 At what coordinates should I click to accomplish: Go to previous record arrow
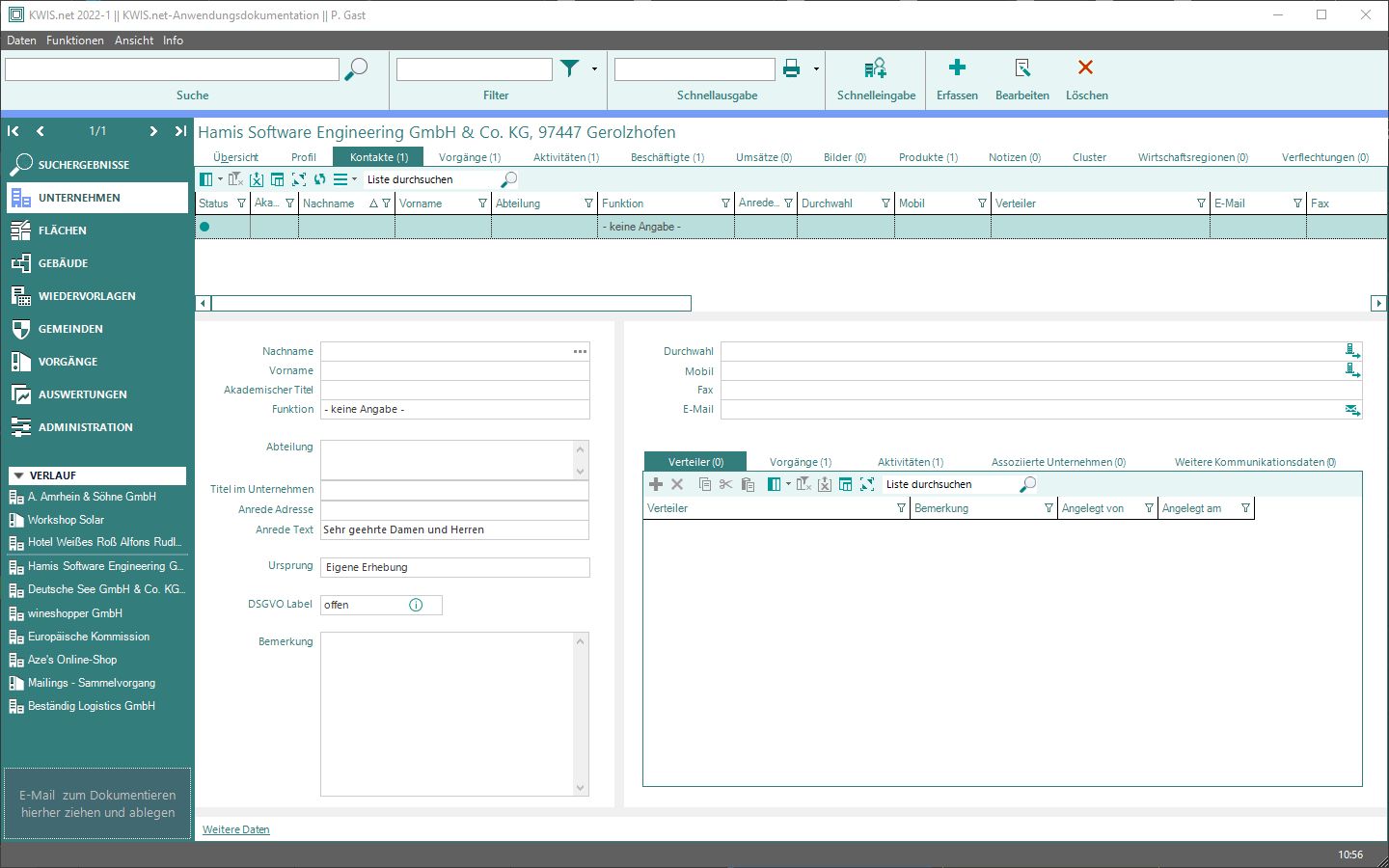(x=41, y=131)
